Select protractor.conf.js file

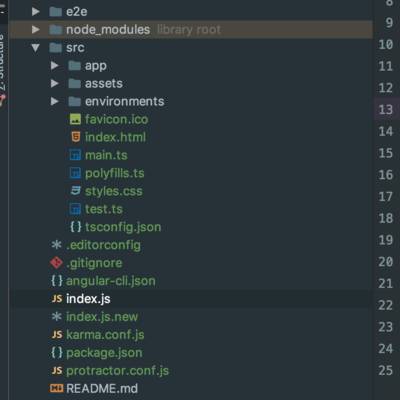point(117,370)
